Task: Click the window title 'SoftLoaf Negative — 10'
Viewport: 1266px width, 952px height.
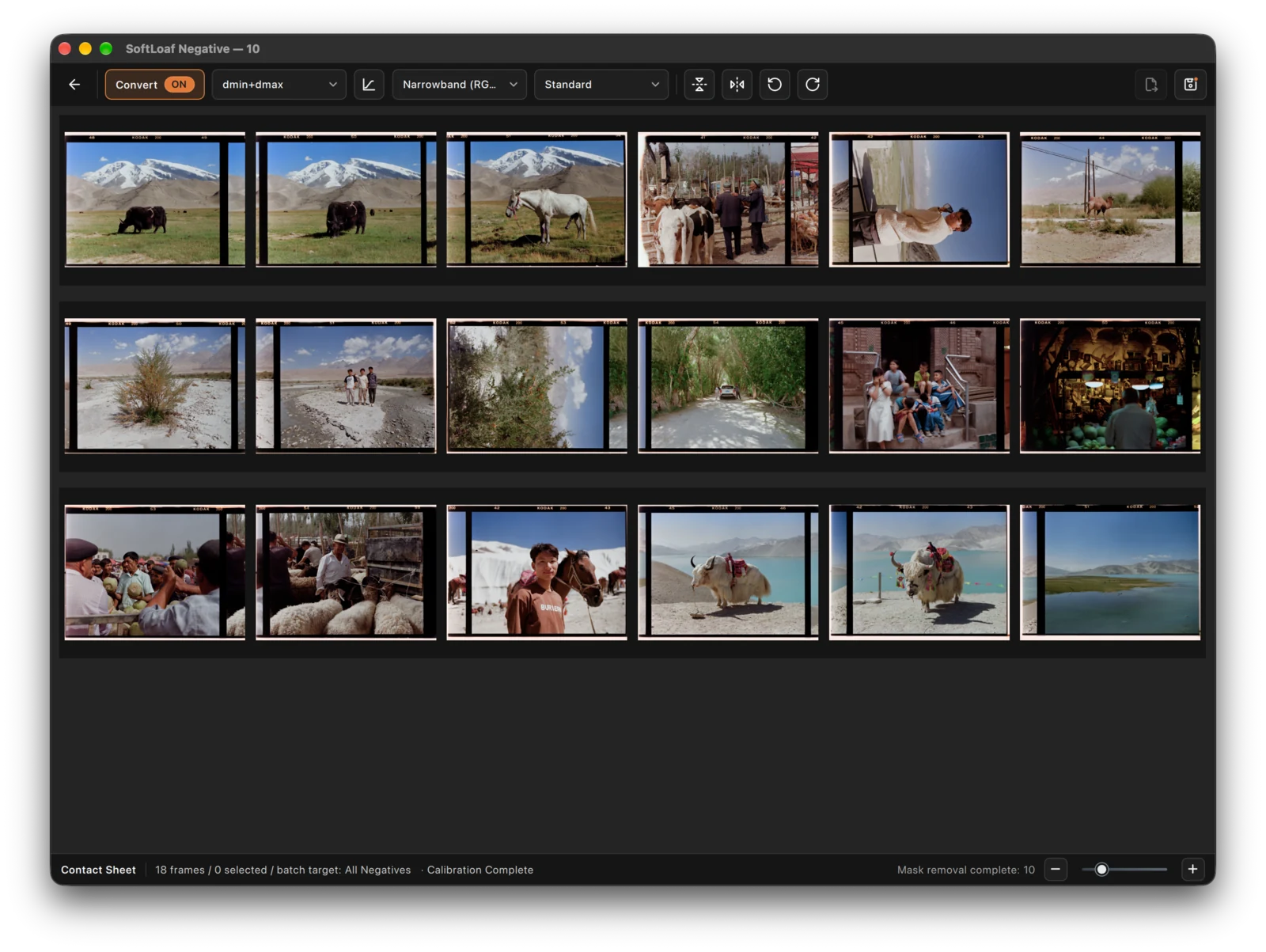Action: point(192,49)
